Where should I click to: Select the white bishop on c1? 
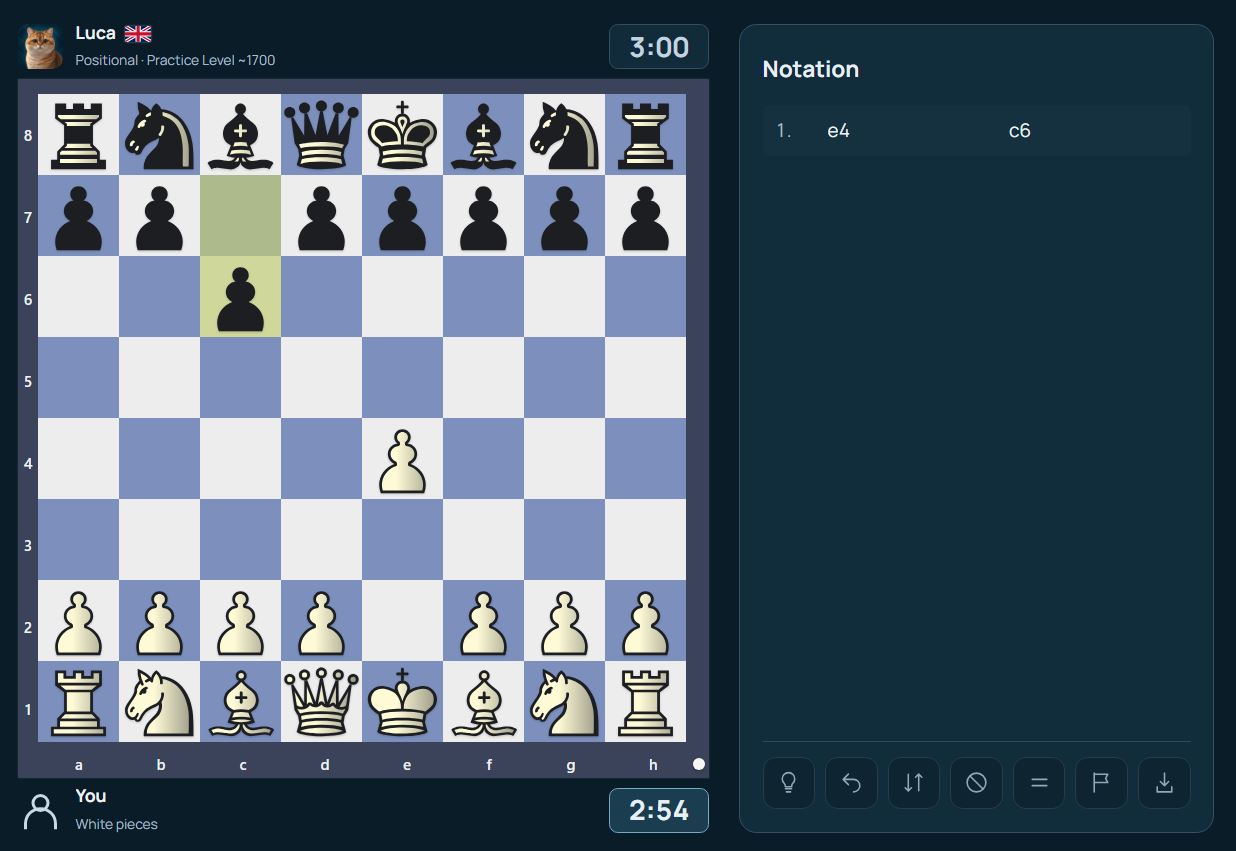coord(240,702)
